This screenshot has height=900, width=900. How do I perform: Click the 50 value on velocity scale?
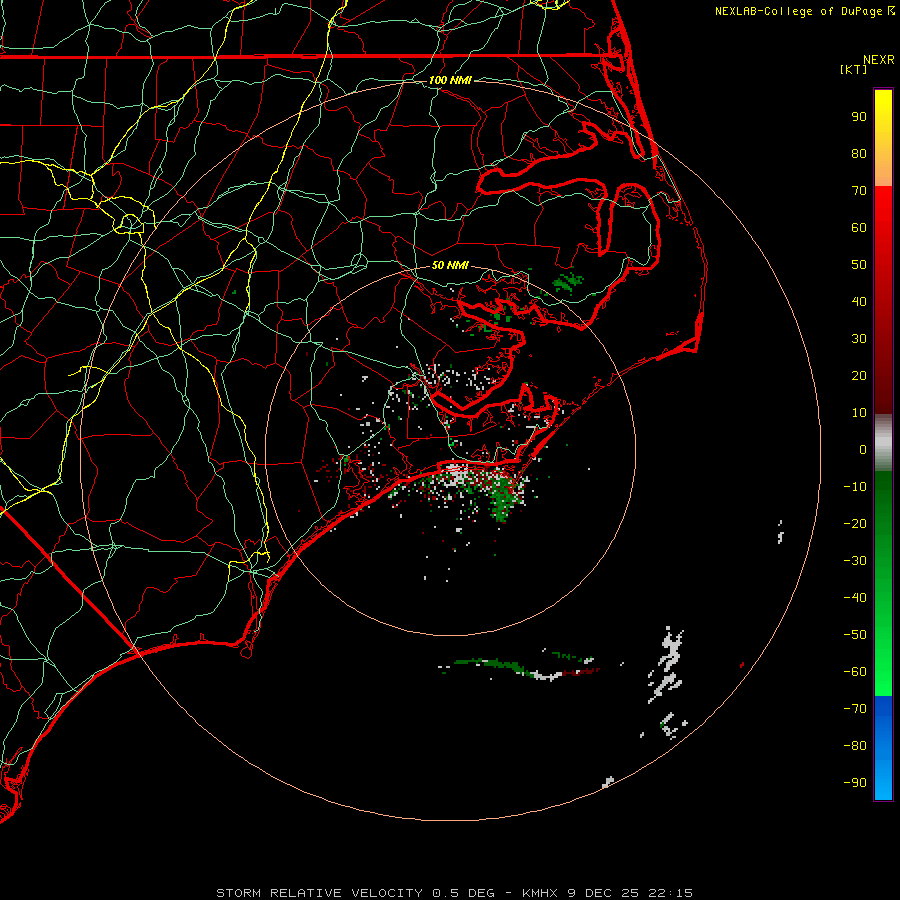pyautogui.click(x=859, y=265)
